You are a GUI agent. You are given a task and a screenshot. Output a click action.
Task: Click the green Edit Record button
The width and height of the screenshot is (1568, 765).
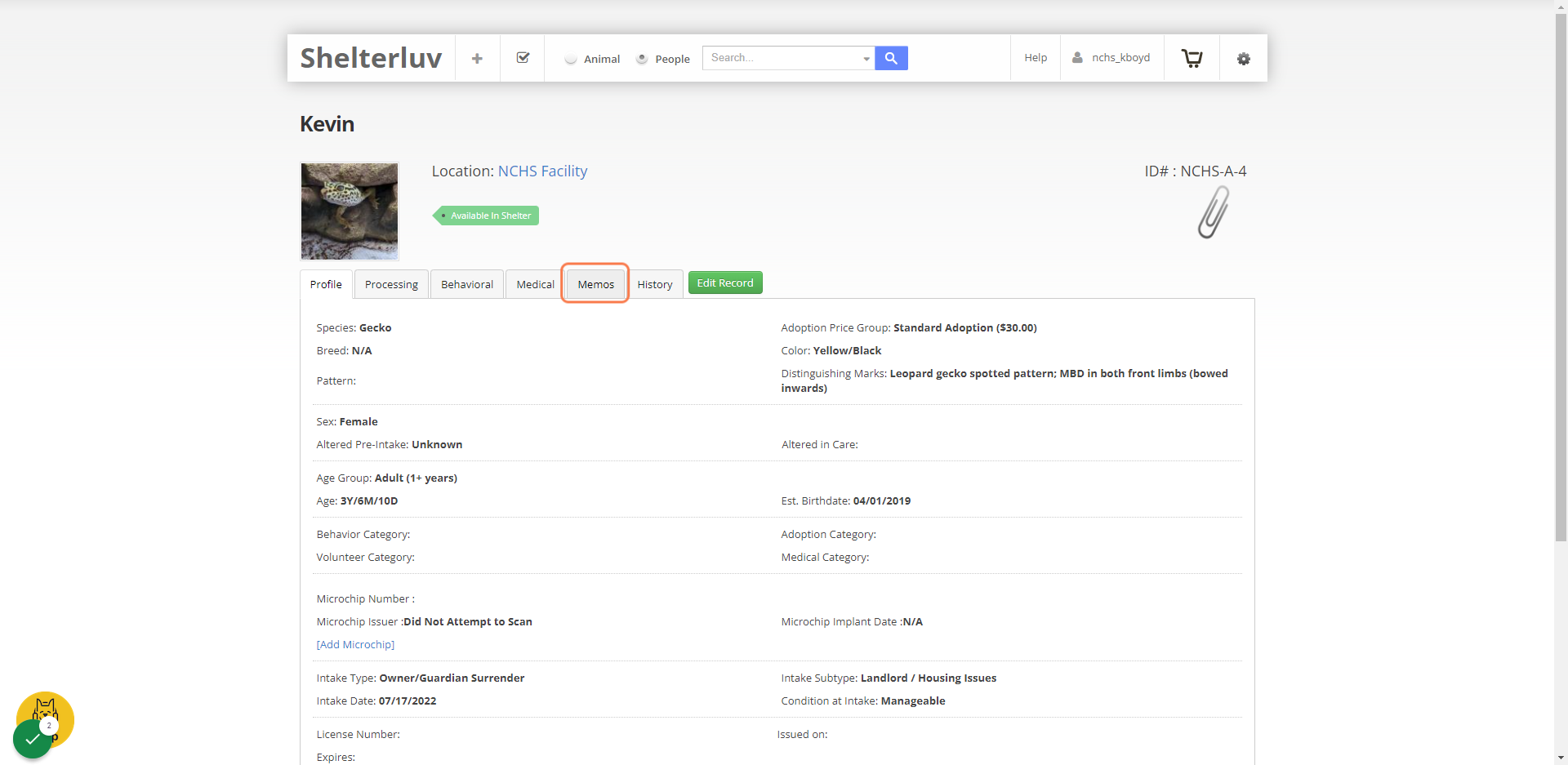(x=725, y=282)
